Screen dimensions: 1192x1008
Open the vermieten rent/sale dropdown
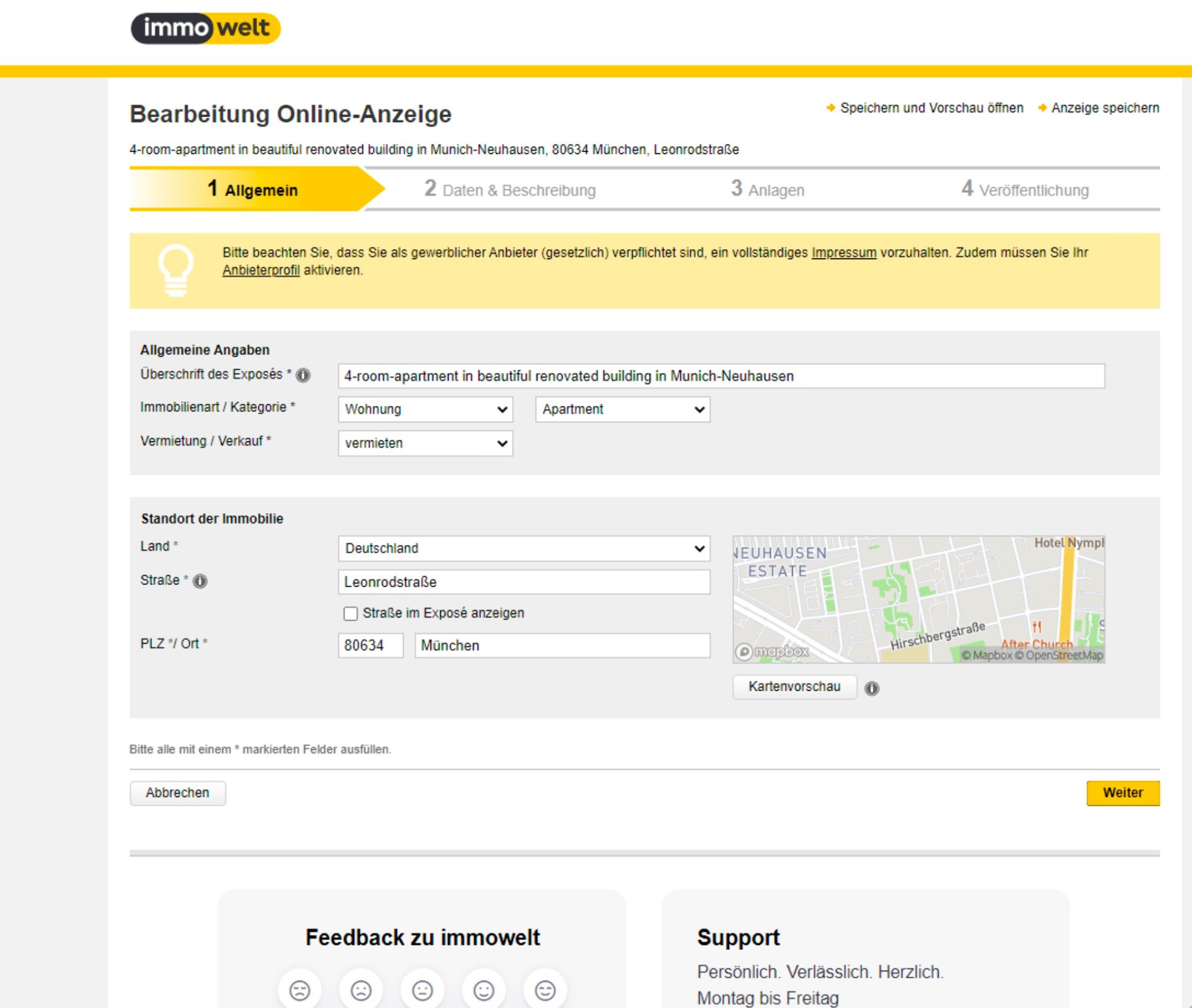point(425,443)
